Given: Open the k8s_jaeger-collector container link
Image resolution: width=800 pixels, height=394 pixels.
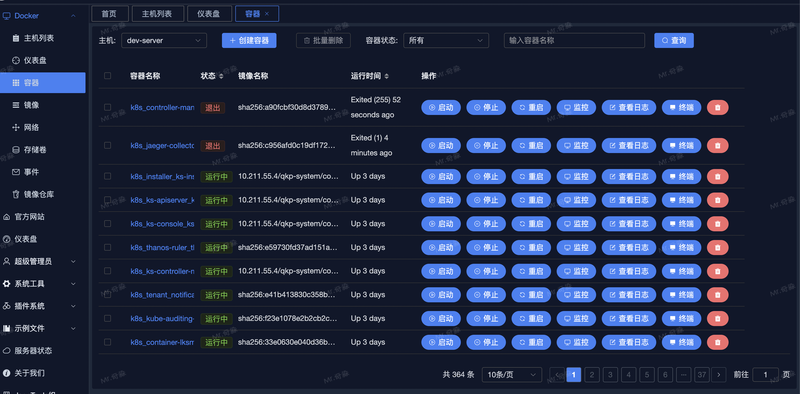Looking at the screenshot, I should point(162,145).
